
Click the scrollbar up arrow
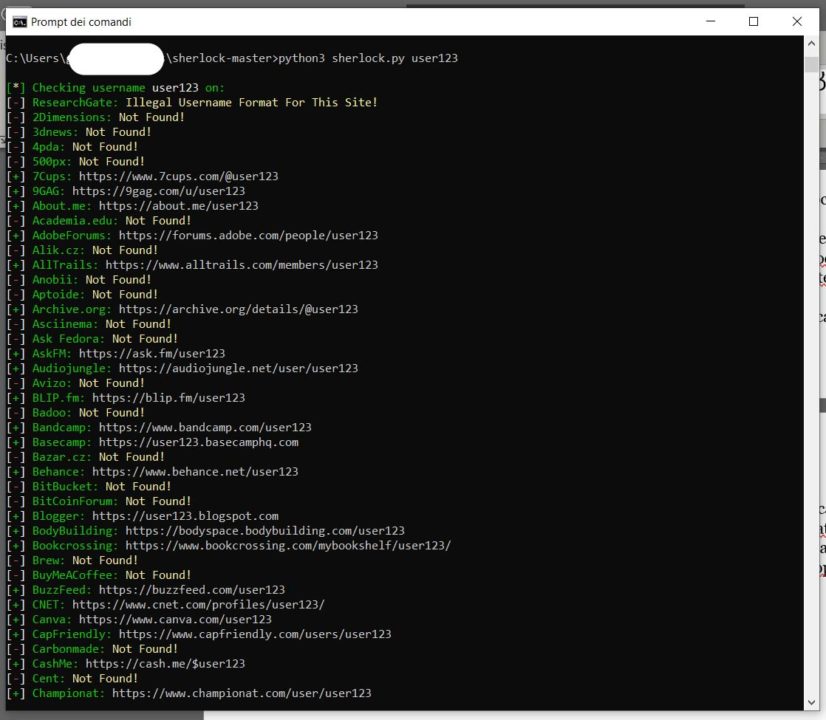[810, 42]
